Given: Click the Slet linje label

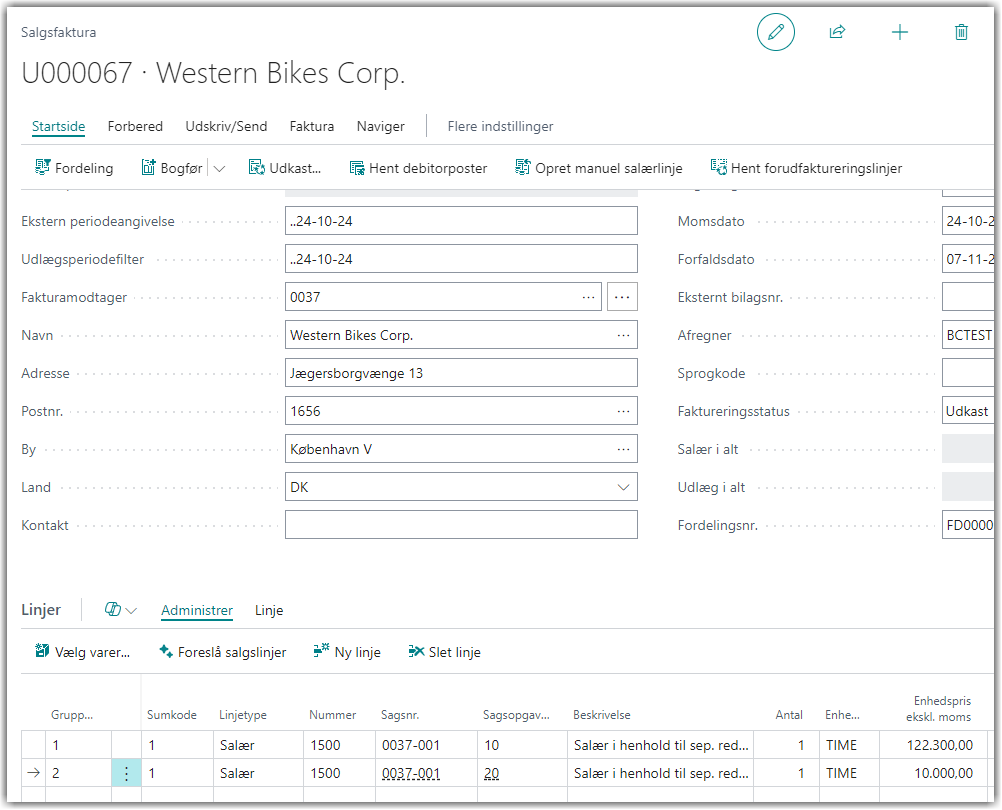Looking at the screenshot, I should coord(455,652).
